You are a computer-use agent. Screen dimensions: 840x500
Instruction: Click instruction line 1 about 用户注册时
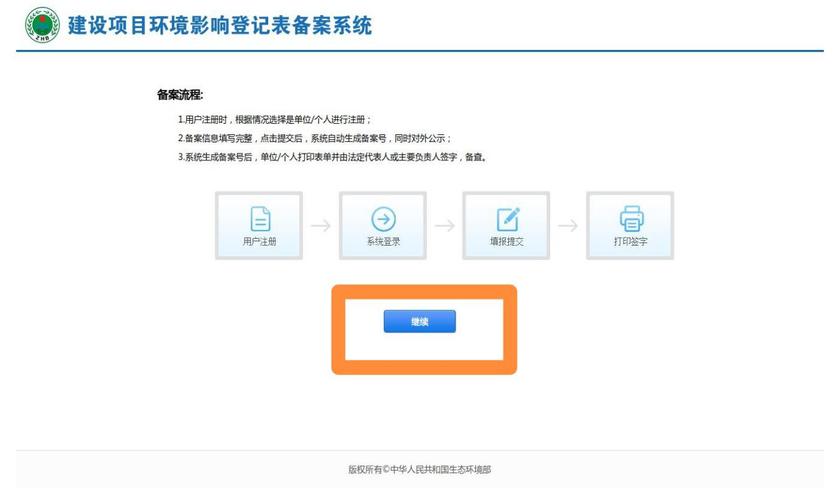tap(274, 119)
